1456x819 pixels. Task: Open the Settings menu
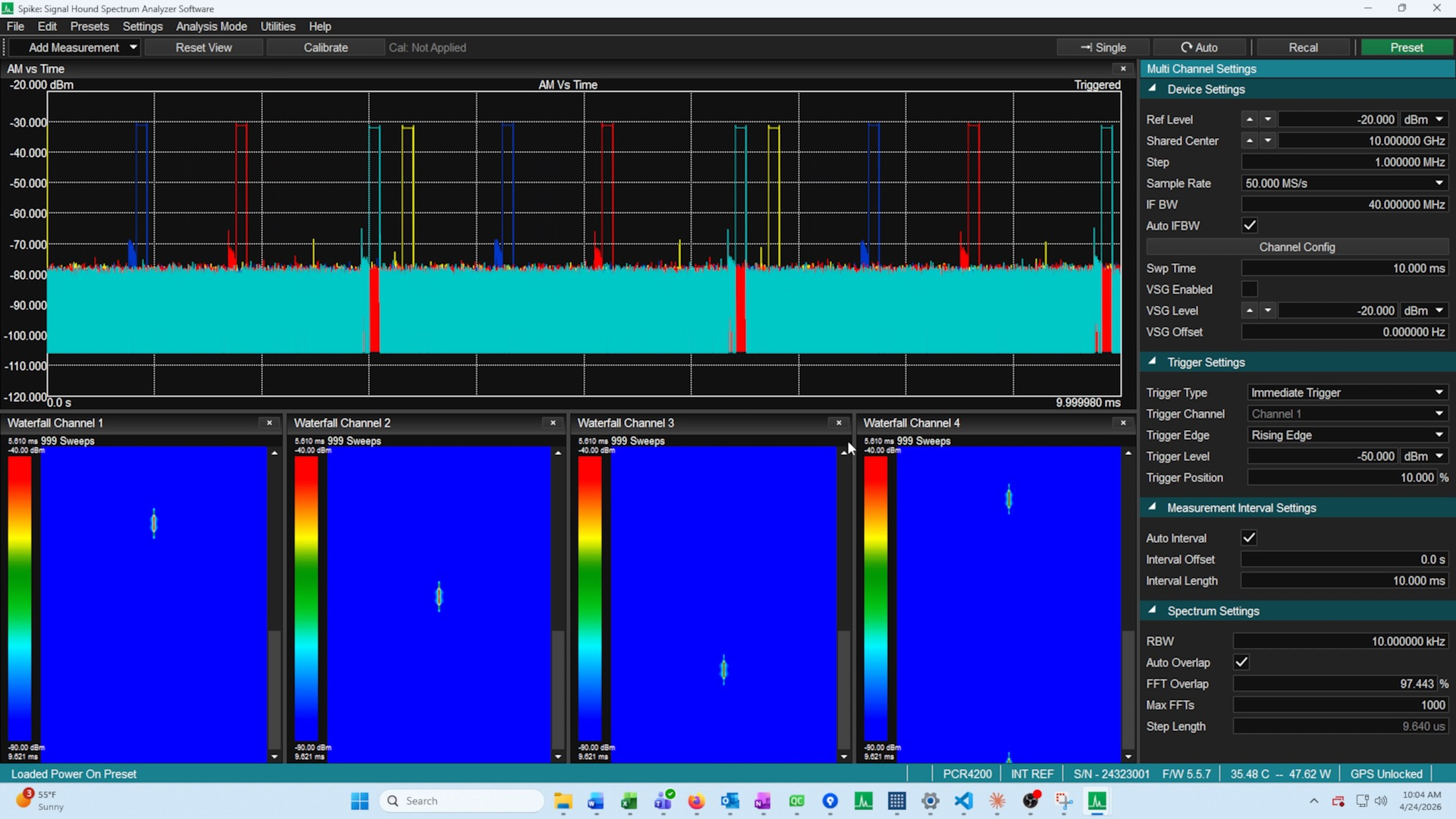(143, 27)
